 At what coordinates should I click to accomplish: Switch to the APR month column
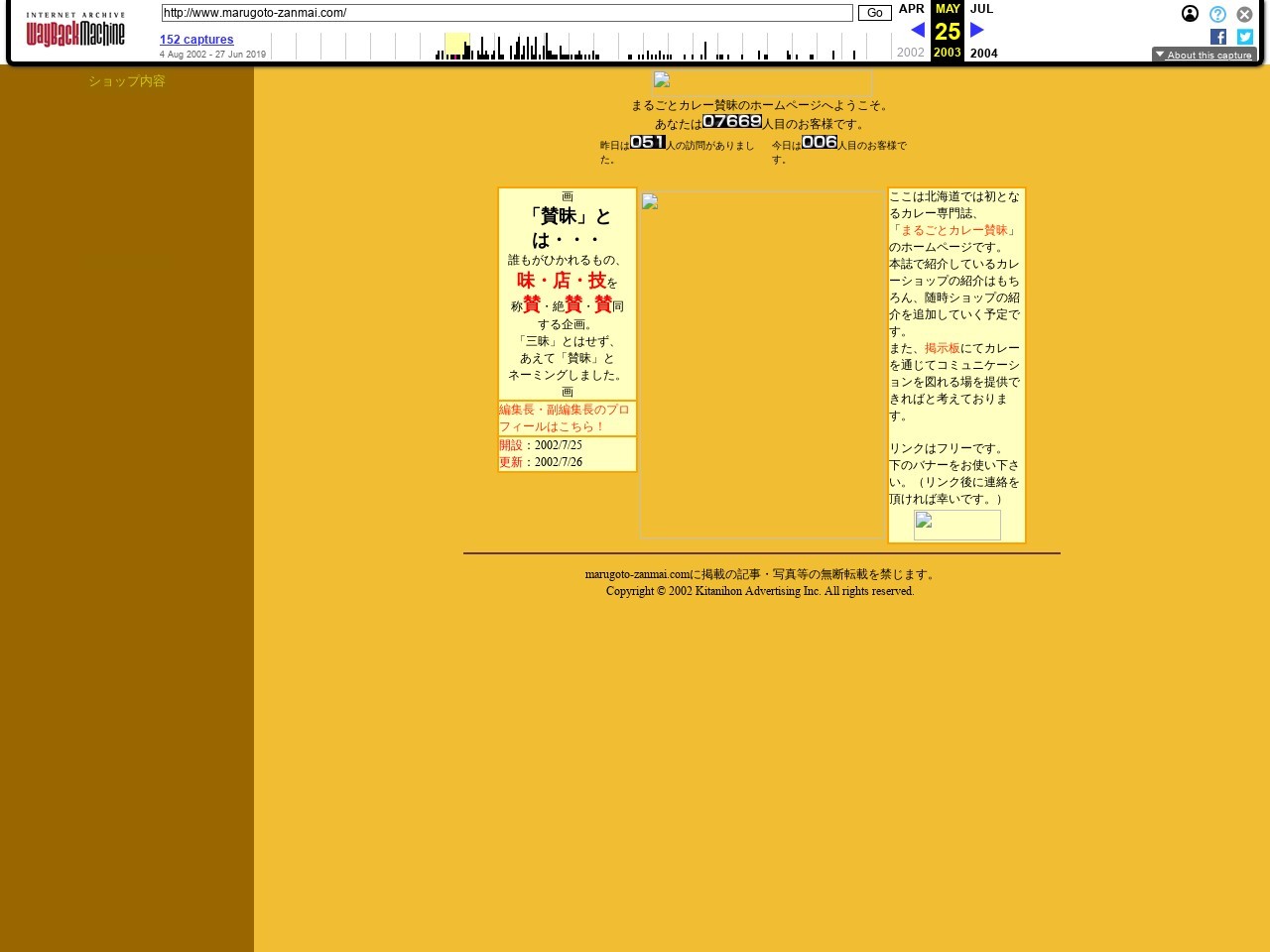911,9
